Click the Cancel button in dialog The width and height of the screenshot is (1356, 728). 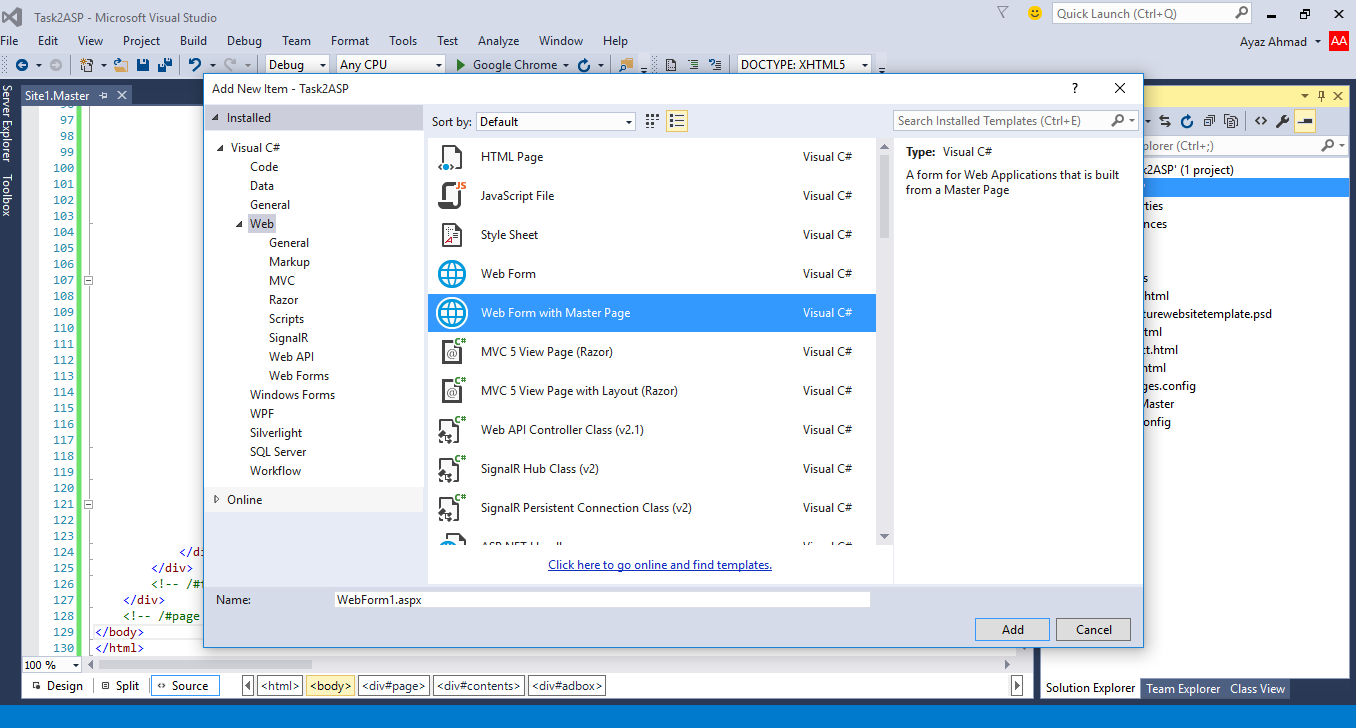(1093, 629)
